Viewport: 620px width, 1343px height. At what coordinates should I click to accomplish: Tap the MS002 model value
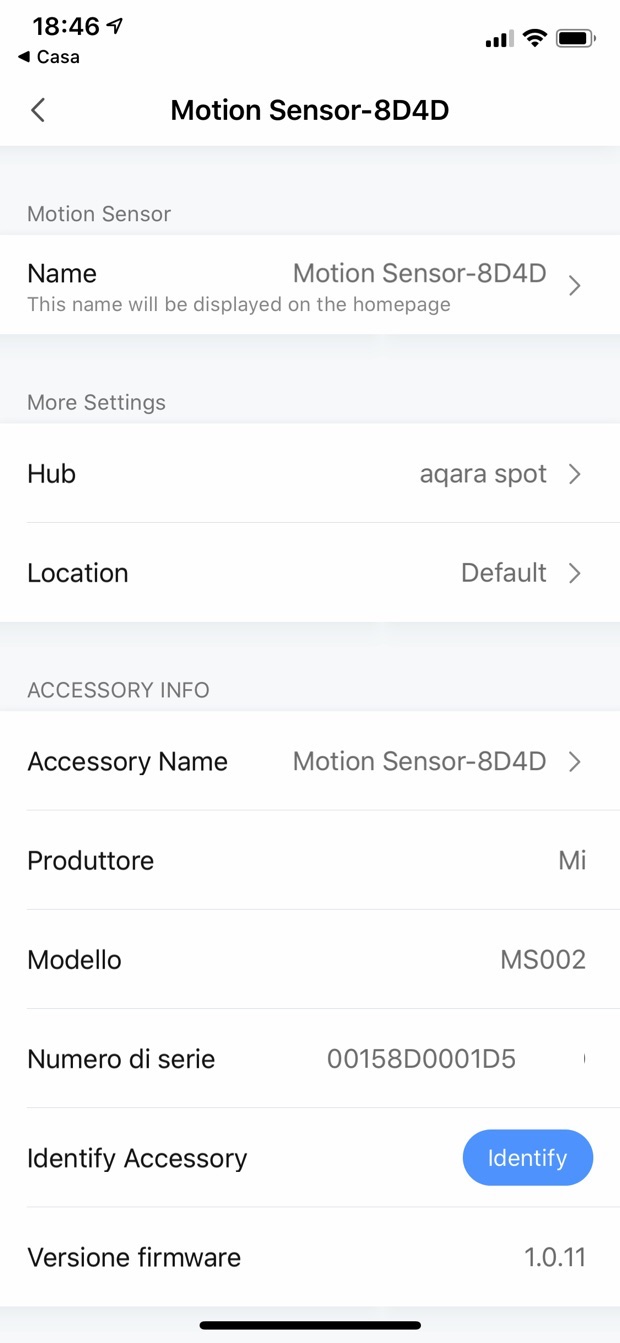[x=542, y=960]
